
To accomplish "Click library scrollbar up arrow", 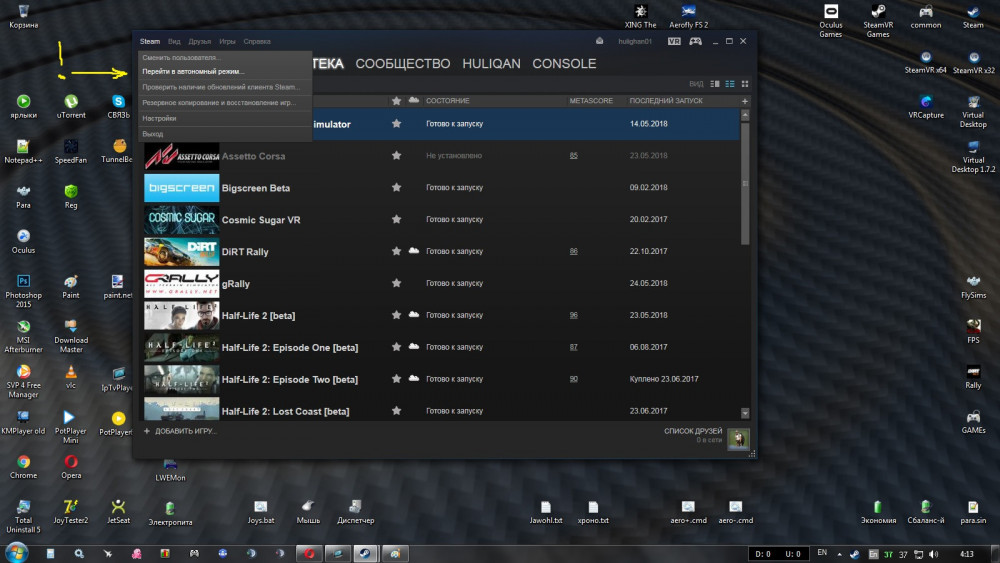I will point(745,115).
